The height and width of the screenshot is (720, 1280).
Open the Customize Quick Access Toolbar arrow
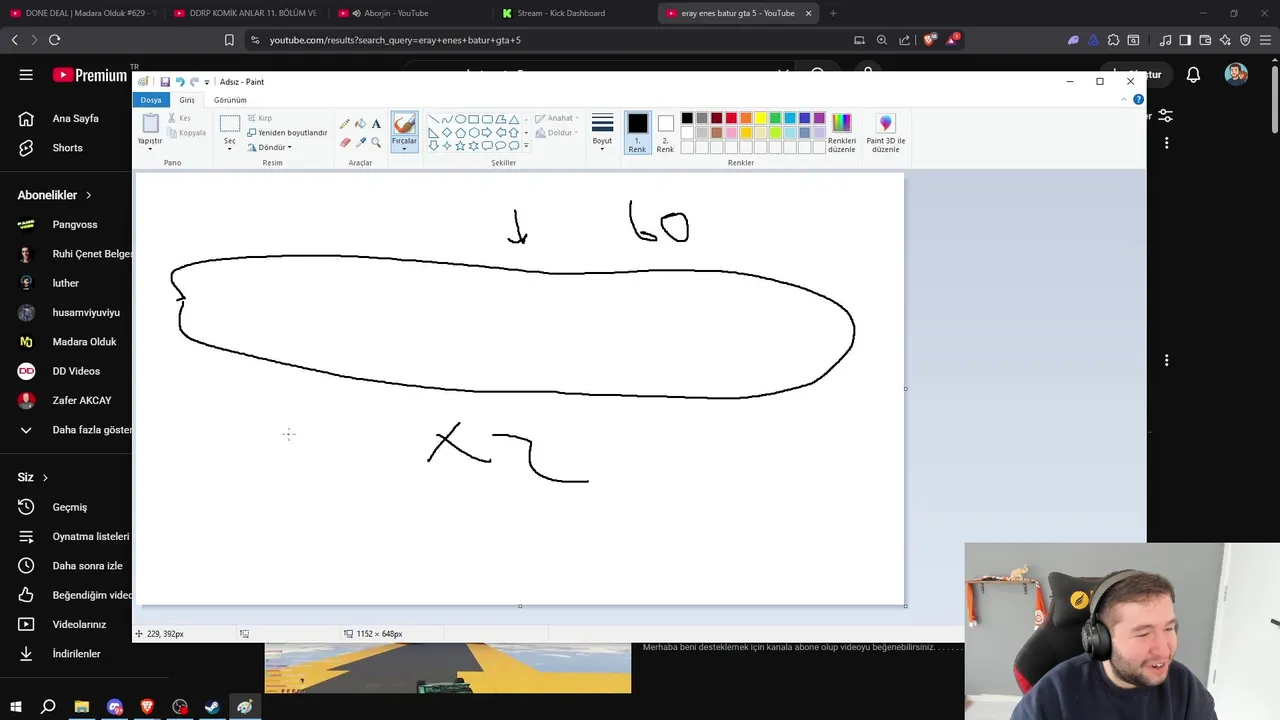pyautogui.click(x=207, y=82)
